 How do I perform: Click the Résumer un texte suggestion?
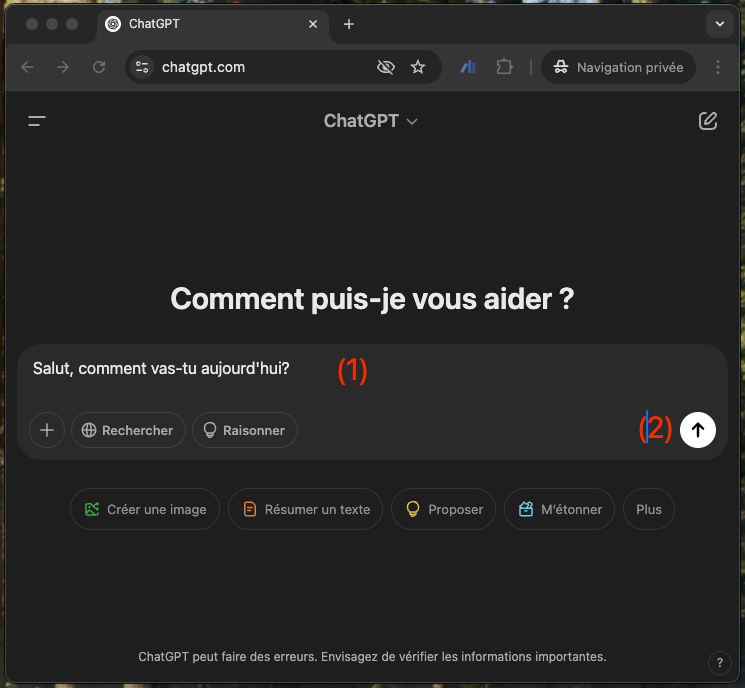[306, 509]
